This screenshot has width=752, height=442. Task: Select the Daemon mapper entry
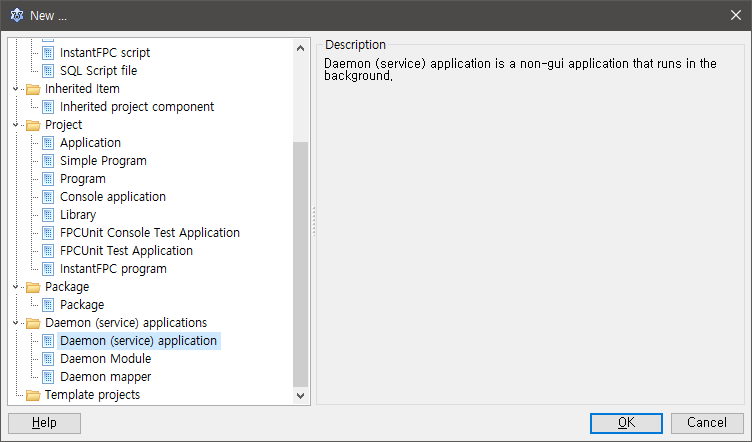pos(105,377)
